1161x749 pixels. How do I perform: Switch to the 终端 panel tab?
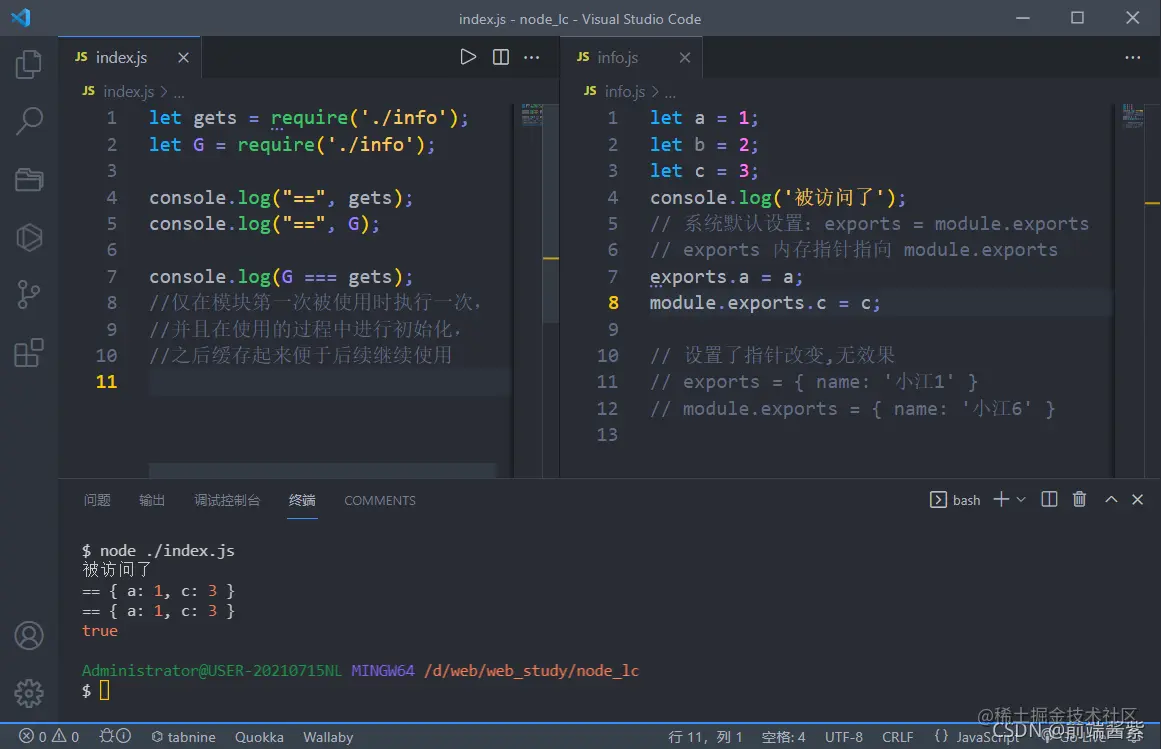(x=302, y=500)
